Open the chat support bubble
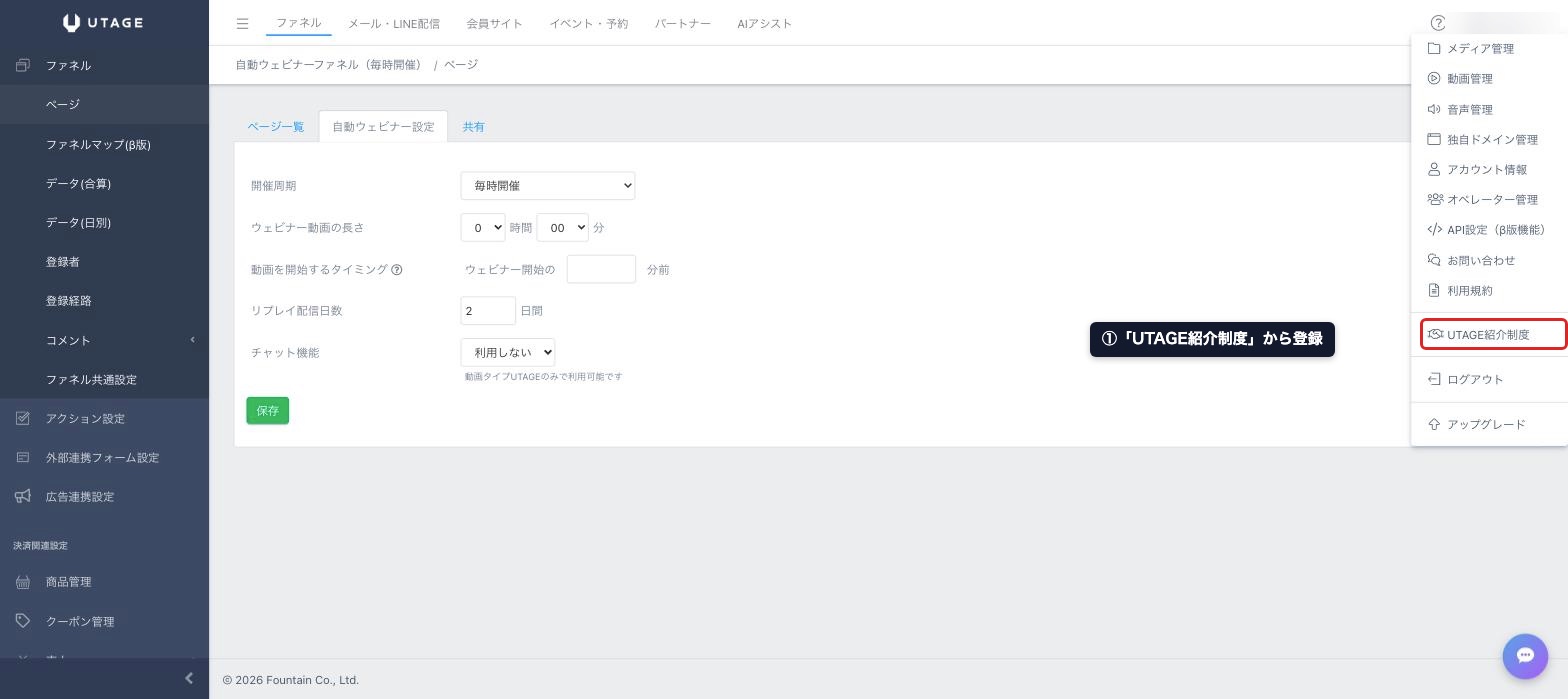 tap(1525, 656)
